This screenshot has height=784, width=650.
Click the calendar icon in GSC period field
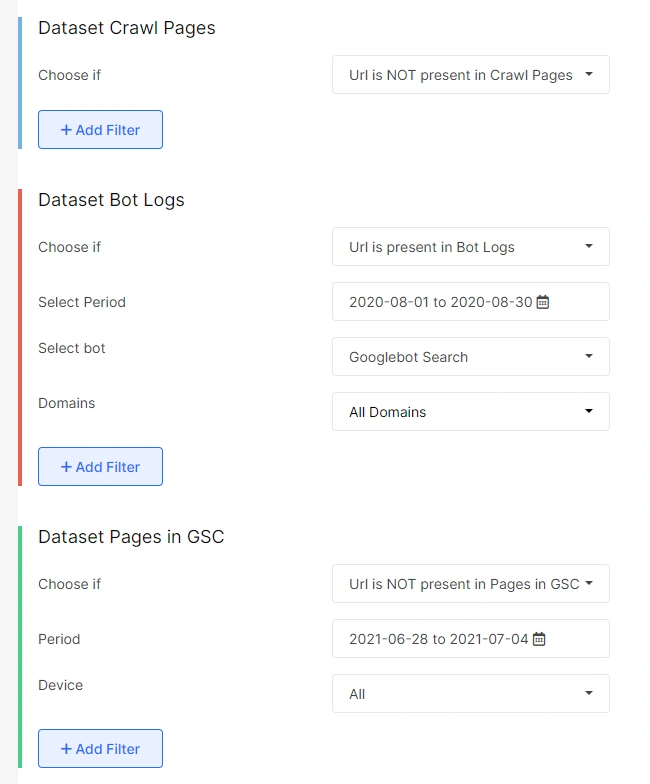click(539, 639)
